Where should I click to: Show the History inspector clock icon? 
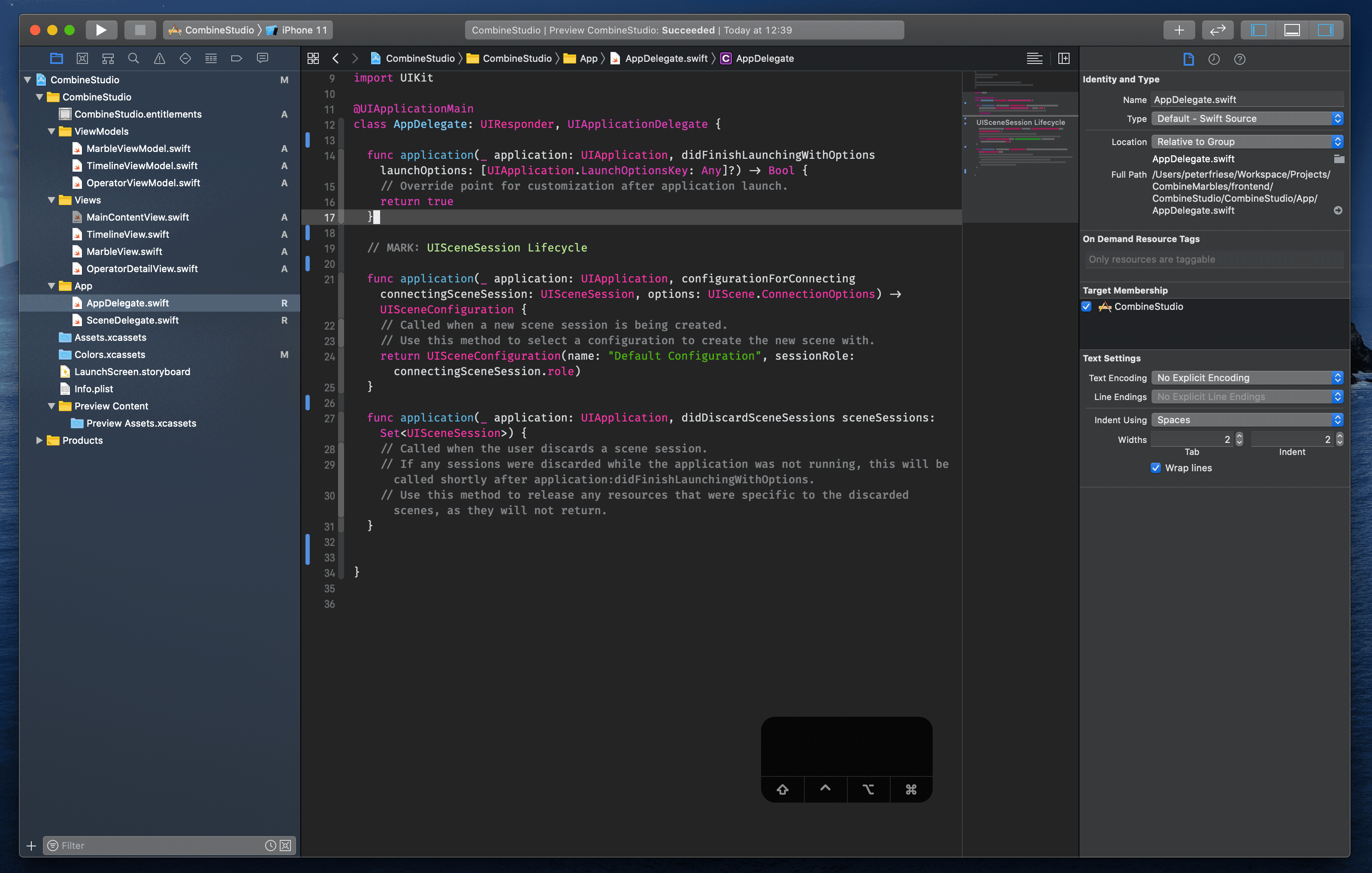[1214, 59]
